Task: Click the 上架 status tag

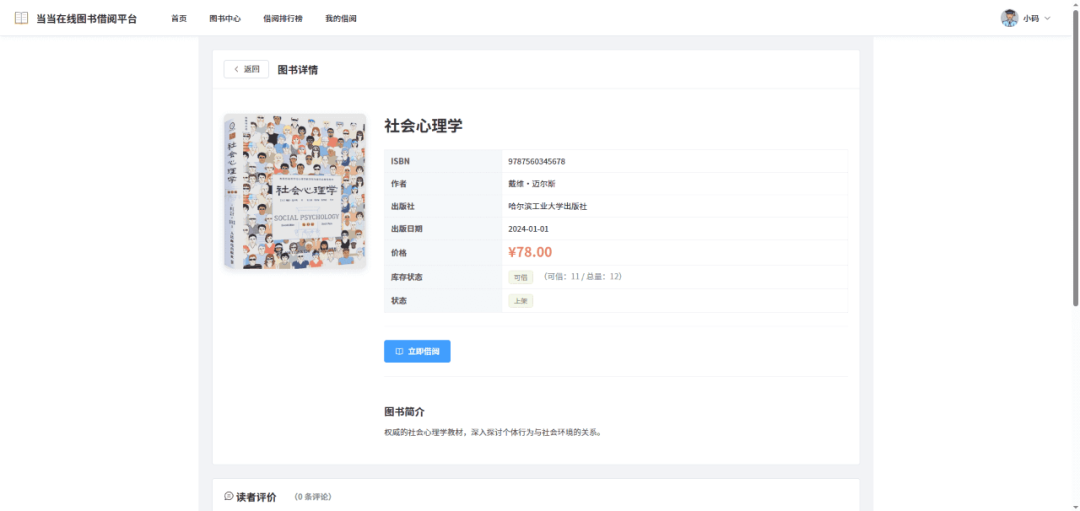Action: (x=521, y=301)
